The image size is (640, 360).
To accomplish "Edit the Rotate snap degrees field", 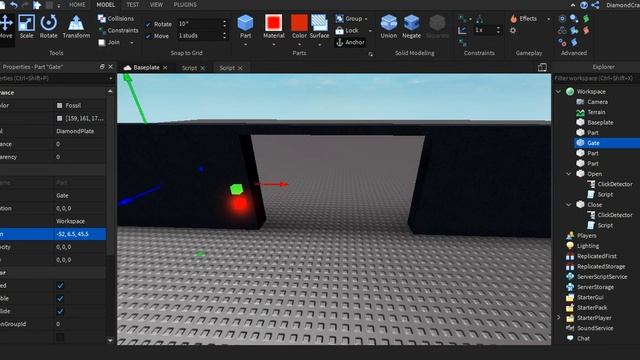I will pyautogui.click(x=199, y=24).
